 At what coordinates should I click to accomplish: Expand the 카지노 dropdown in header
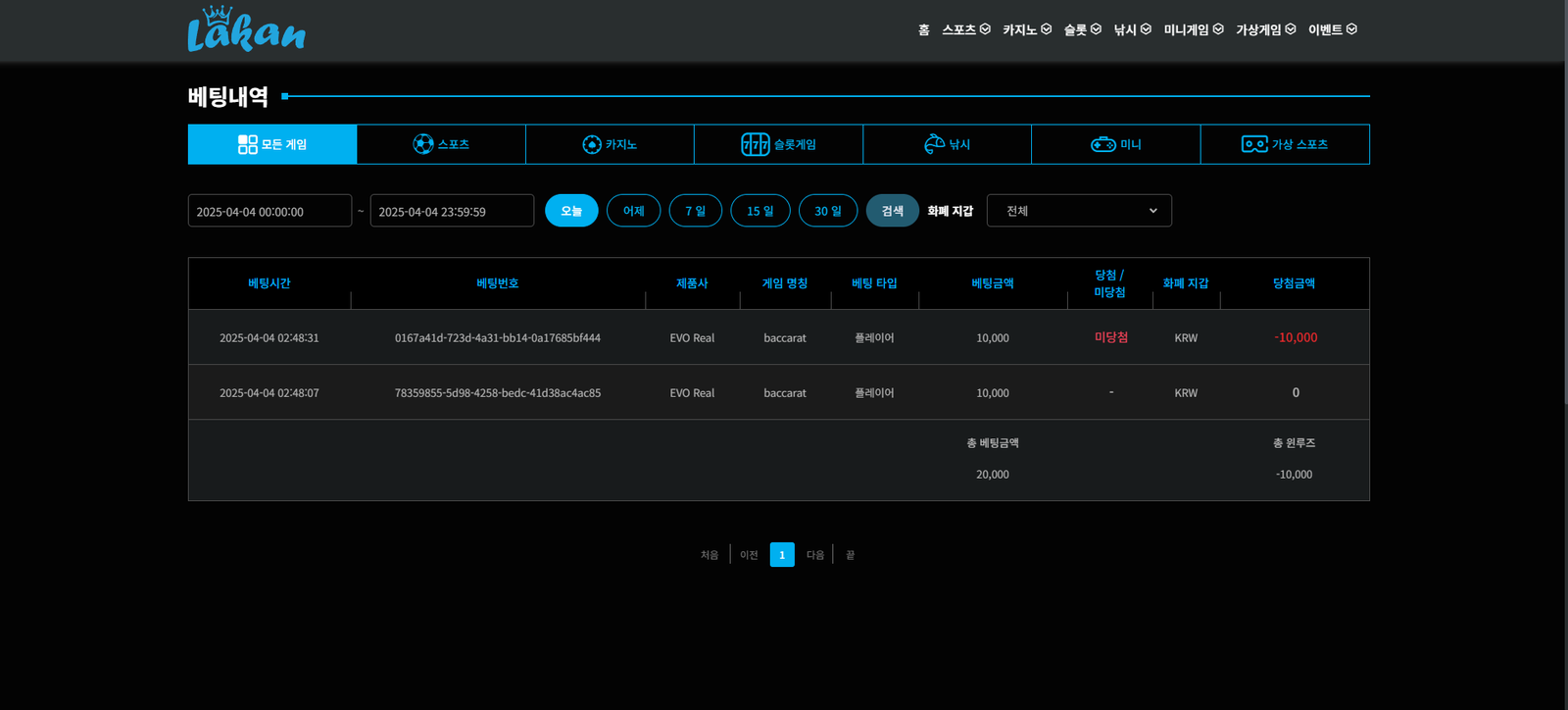click(x=1026, y=29)
